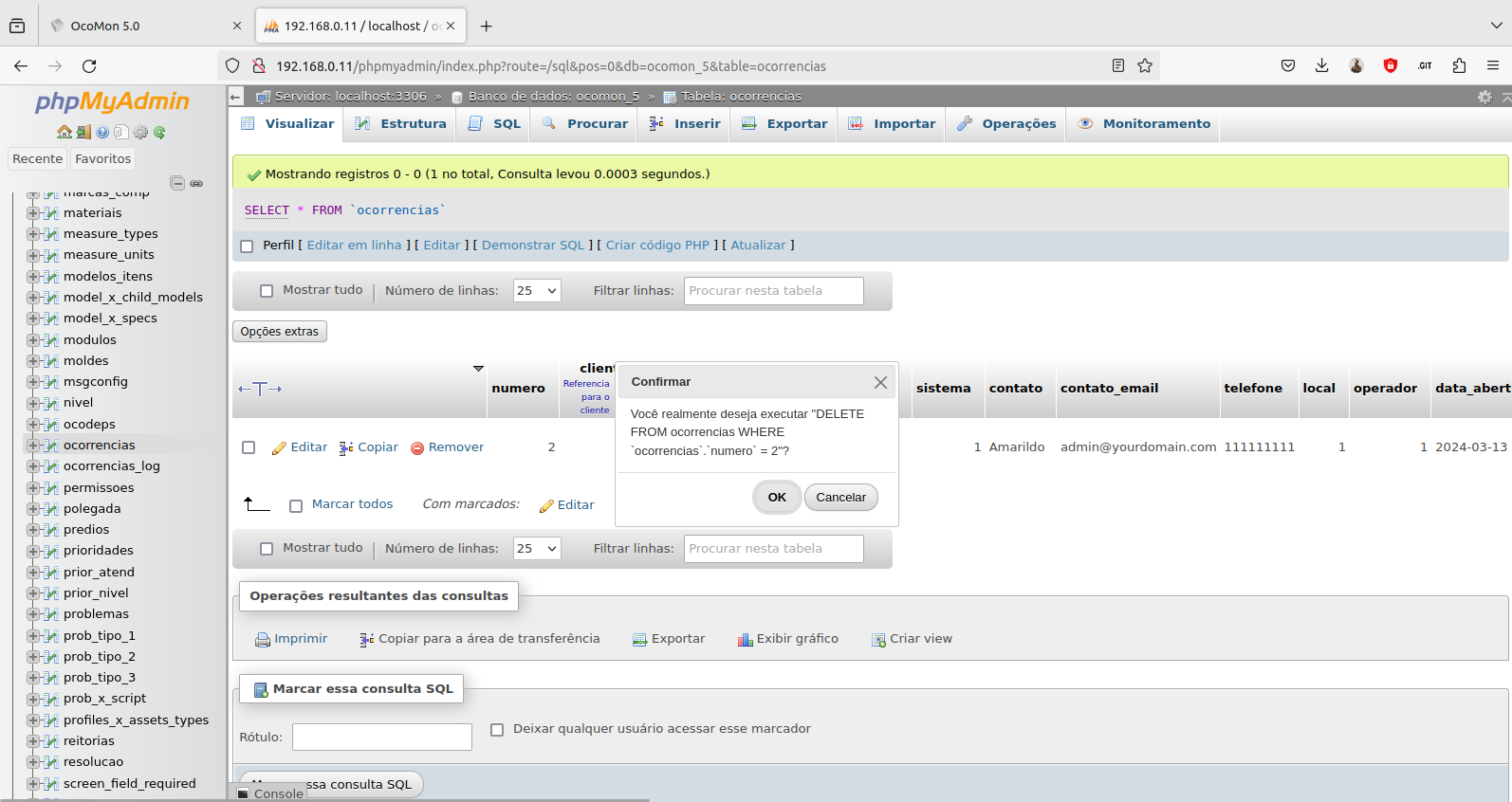Screen dimensions: 1512x802
Task: Click Exportar icon in query results operations
Action: coord(640,640)
